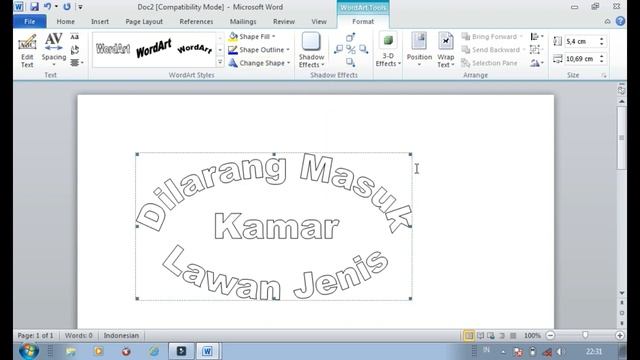
Task: Click the zoom slider handle
Action: [x=585, y=336]
